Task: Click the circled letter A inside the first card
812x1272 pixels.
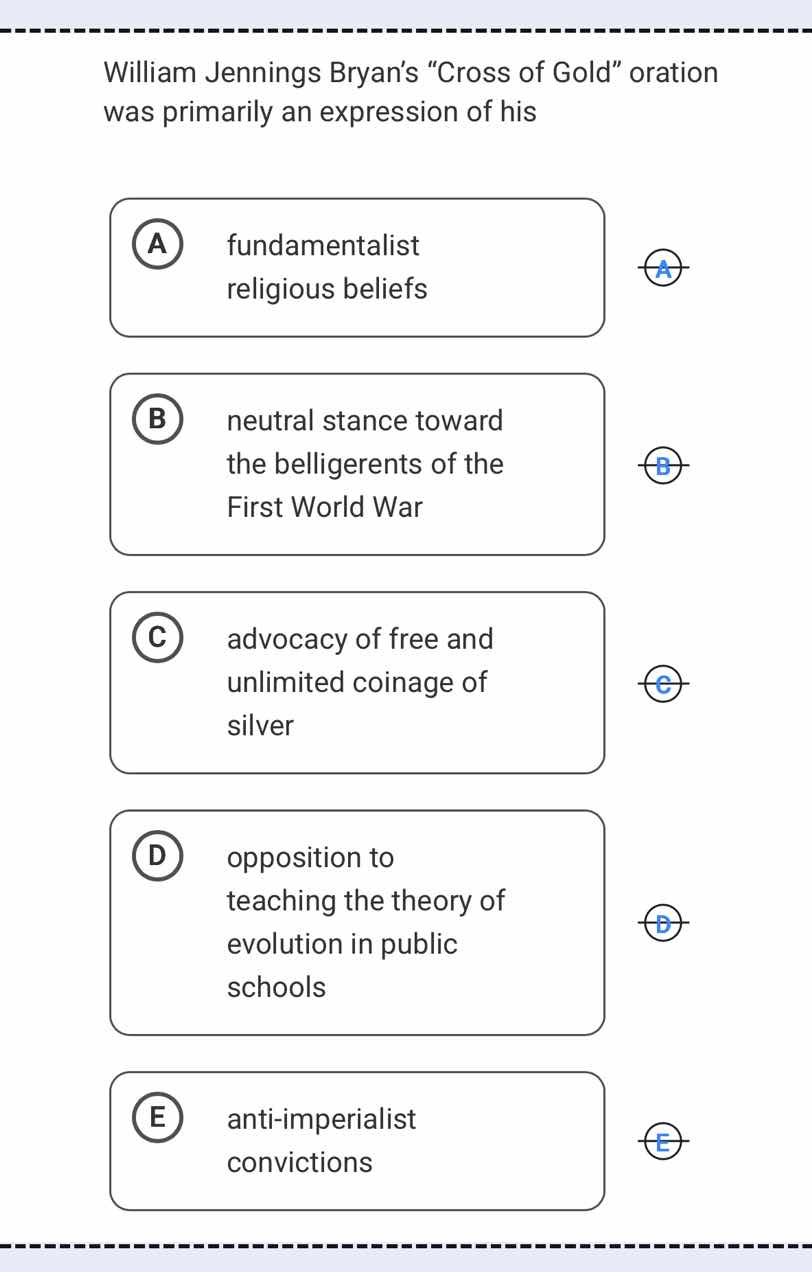Action: pyautogui.click(x=157, y=243)
